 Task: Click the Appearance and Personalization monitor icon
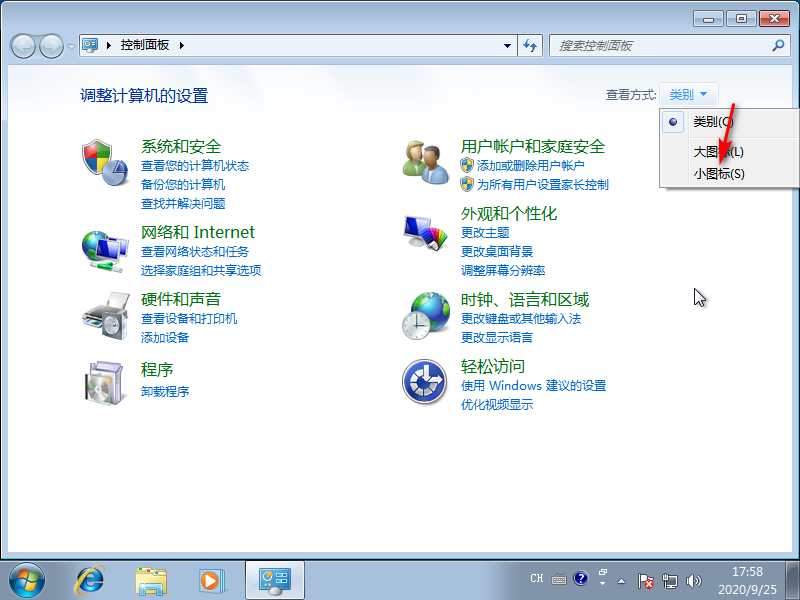pyautogui.click(x=426, y=233)
